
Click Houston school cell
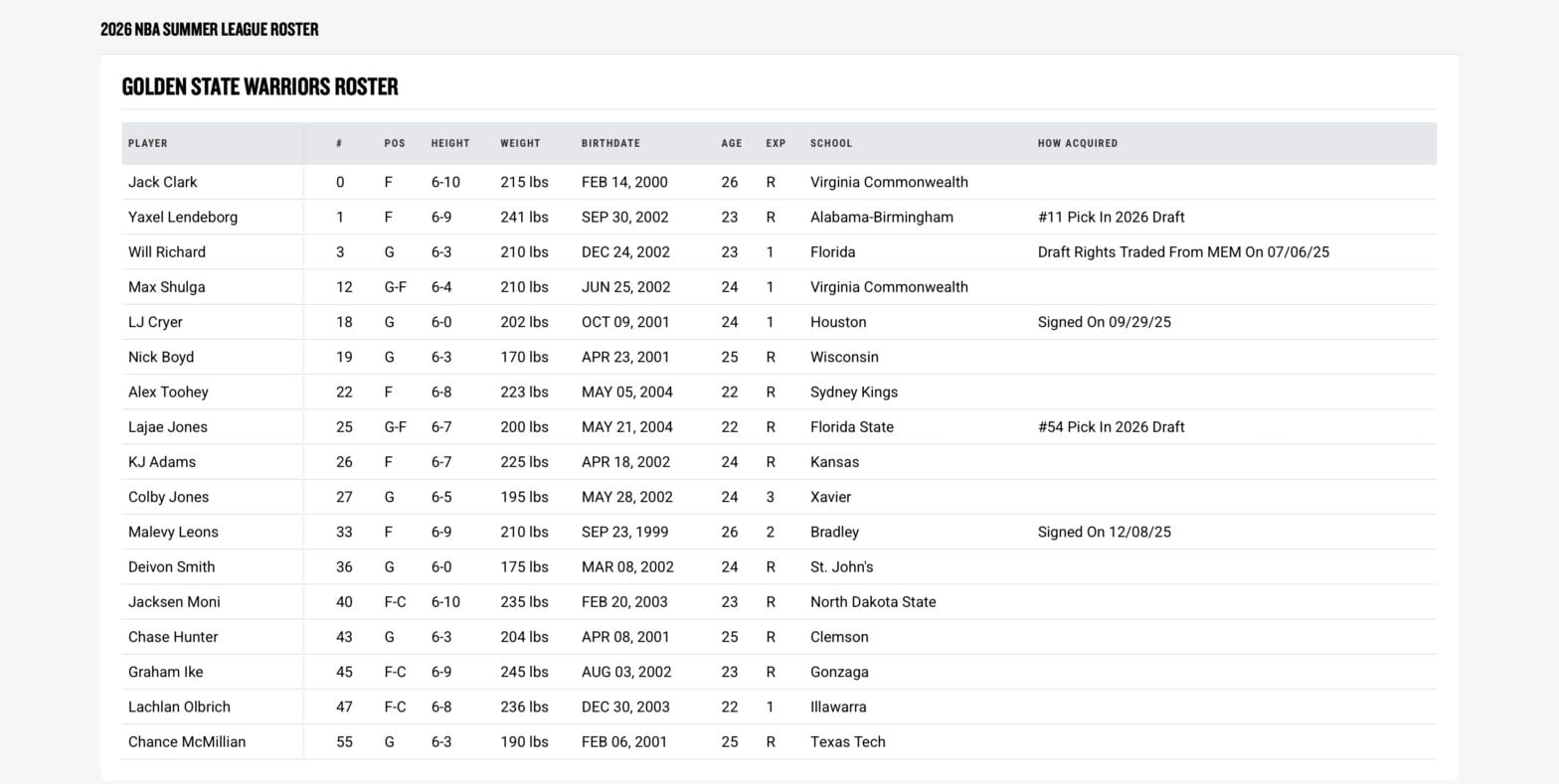(837, 322)
